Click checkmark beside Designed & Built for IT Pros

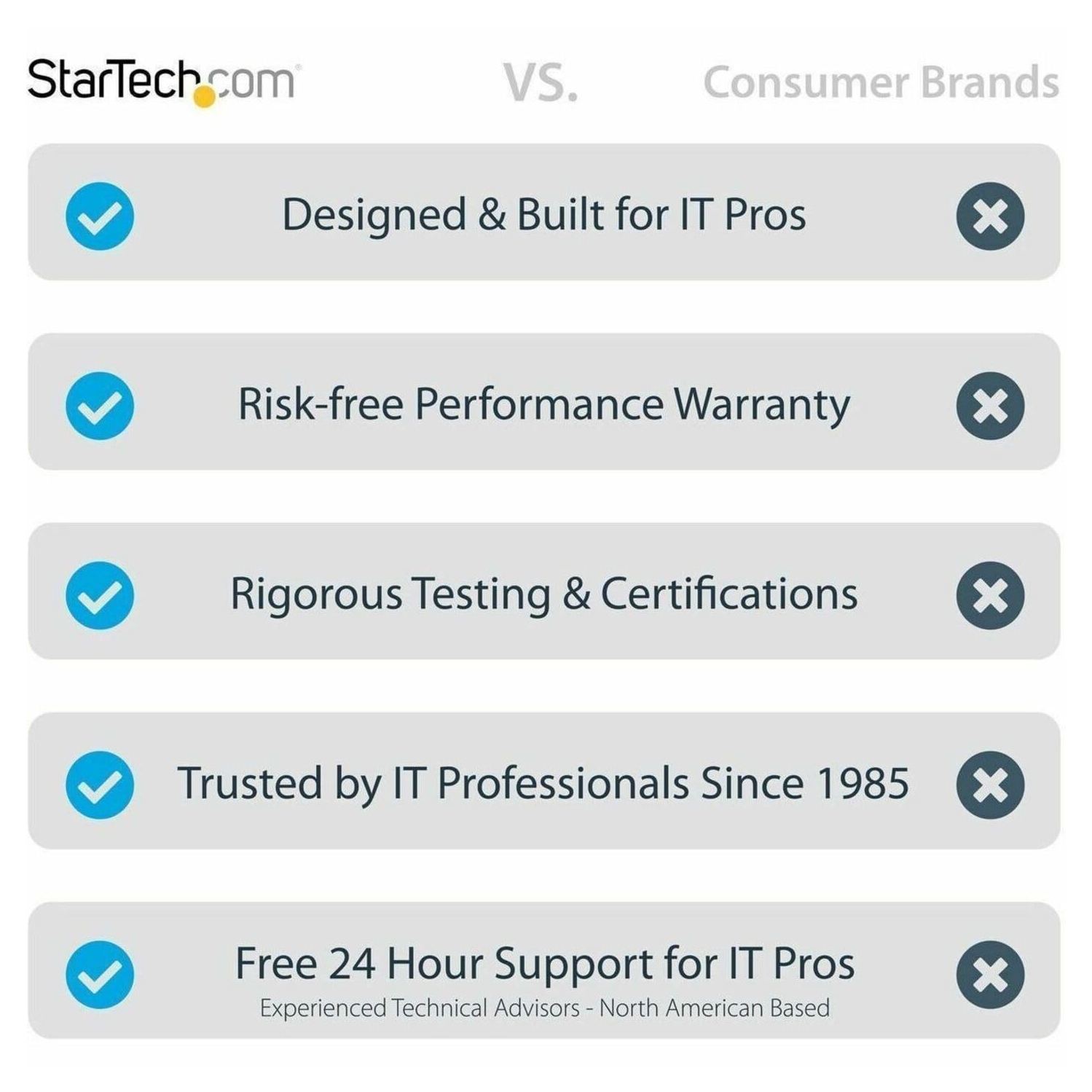(100, 216)
